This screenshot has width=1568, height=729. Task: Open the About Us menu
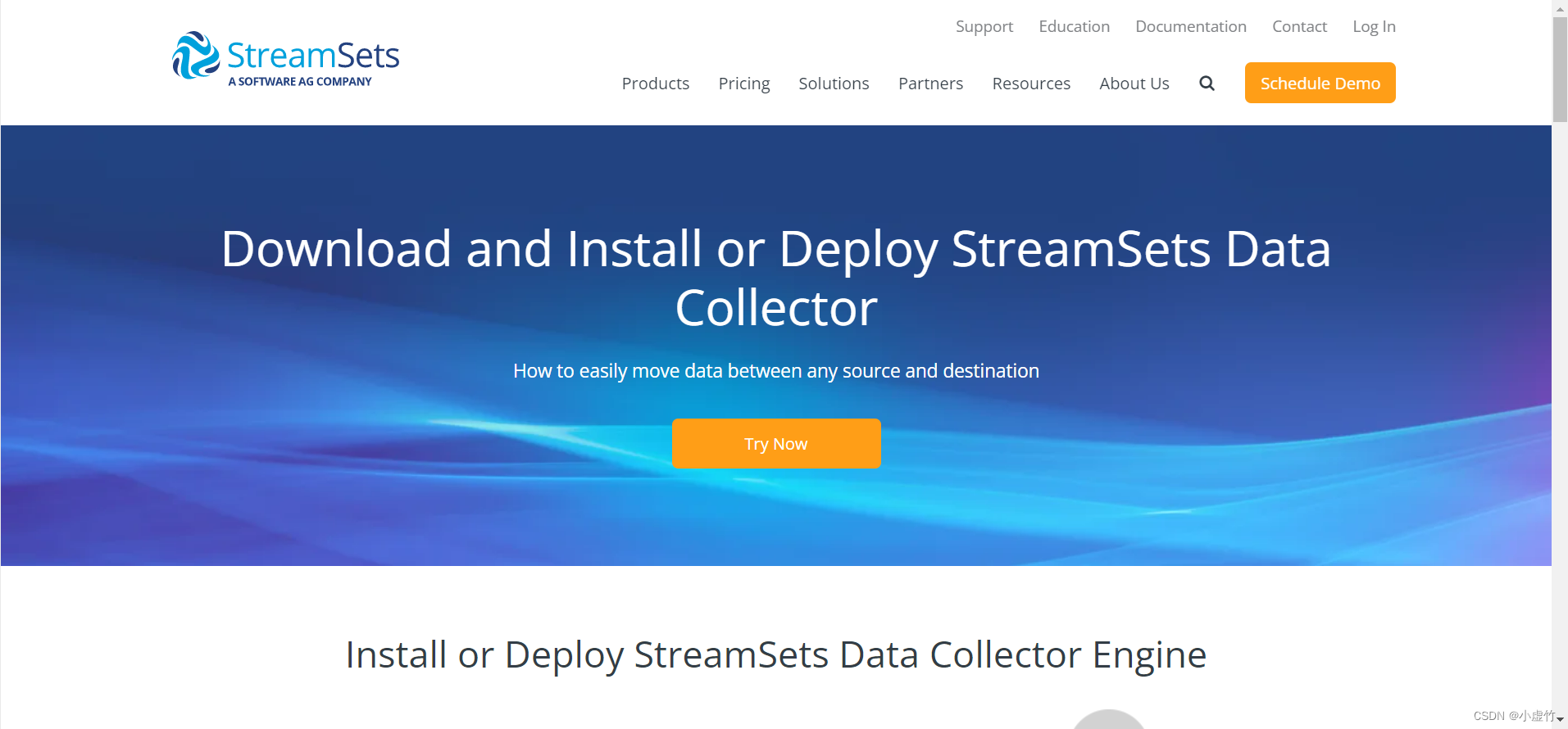[x=1134, y=84]
